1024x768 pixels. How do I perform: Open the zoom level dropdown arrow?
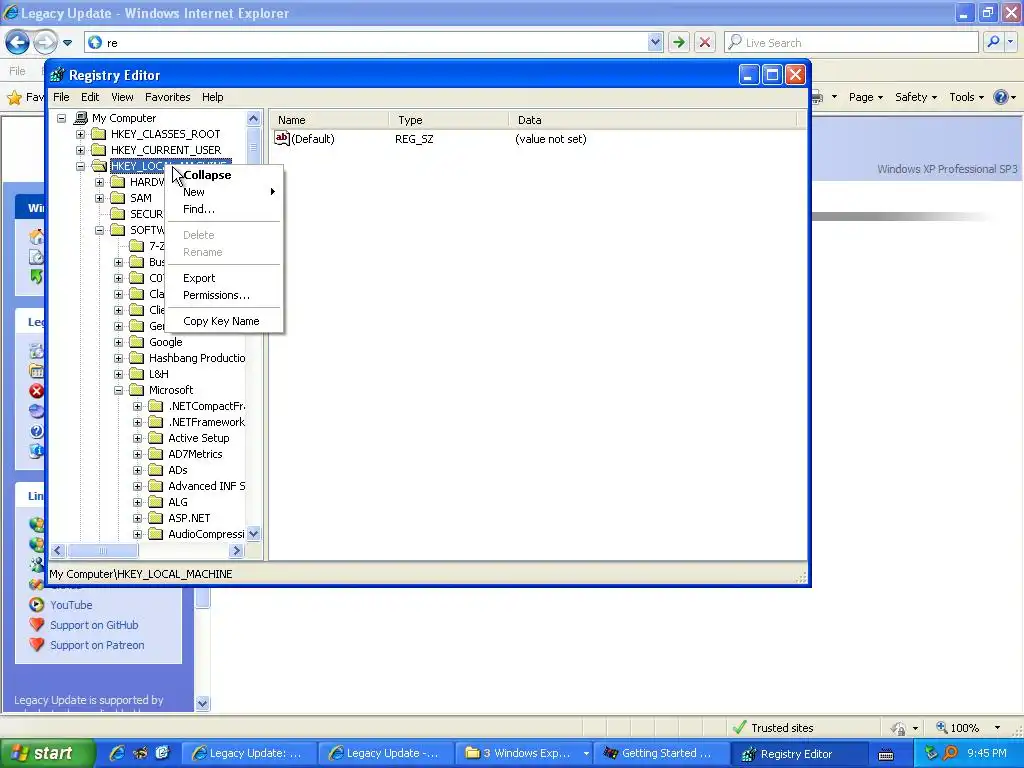click(997, 728)
